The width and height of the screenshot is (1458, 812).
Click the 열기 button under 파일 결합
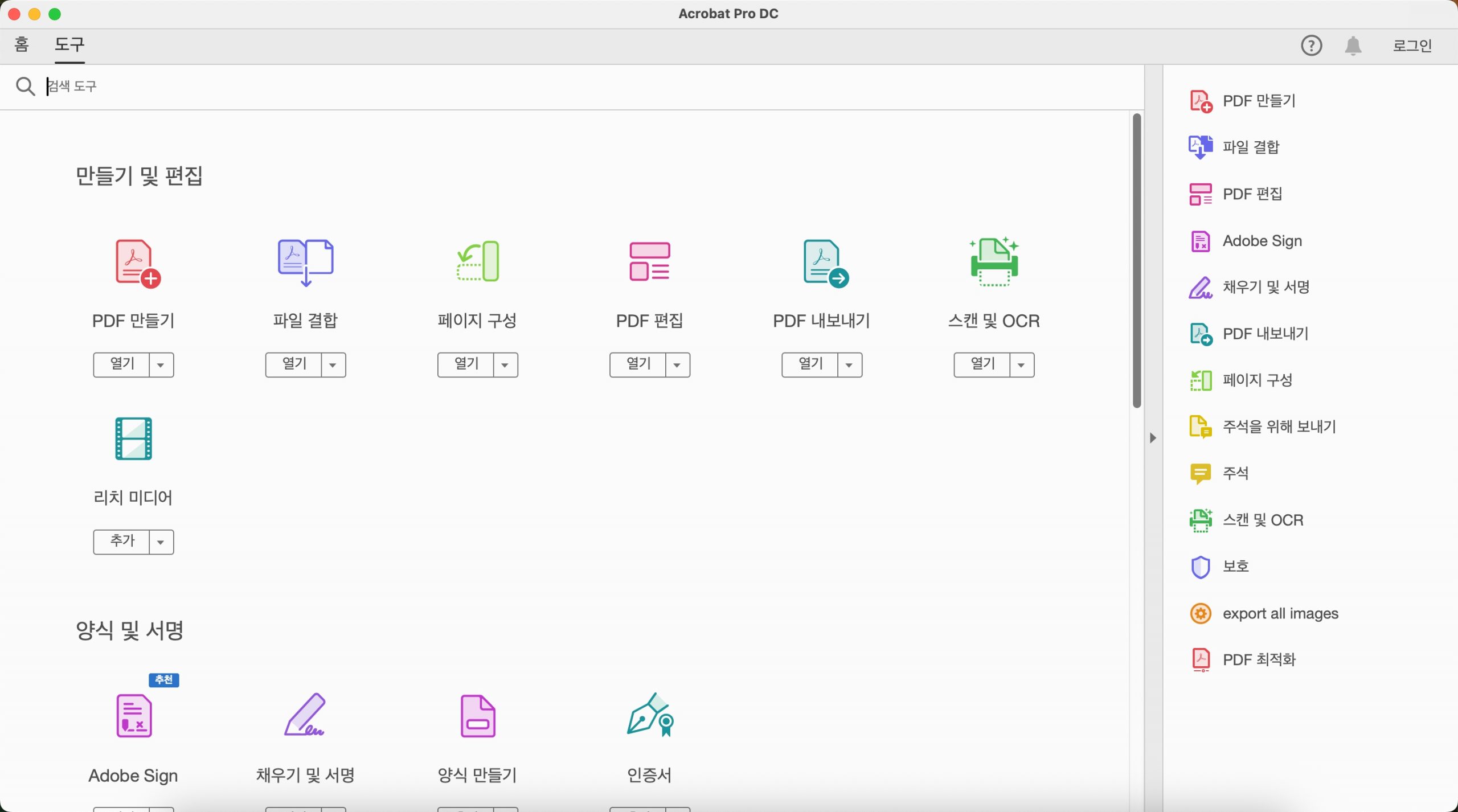294,365
